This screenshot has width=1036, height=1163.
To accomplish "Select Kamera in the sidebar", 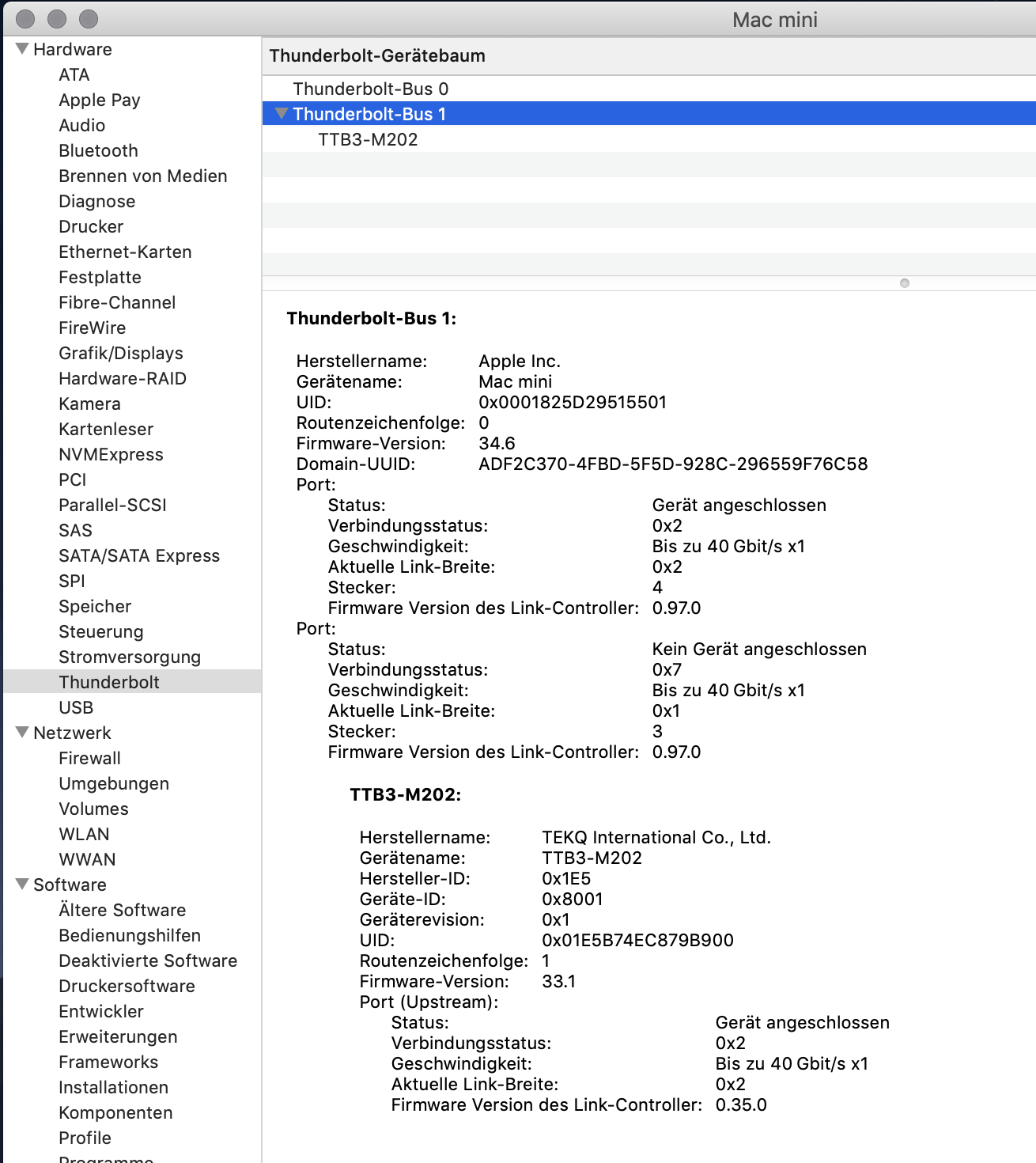I will coord(90,403).
